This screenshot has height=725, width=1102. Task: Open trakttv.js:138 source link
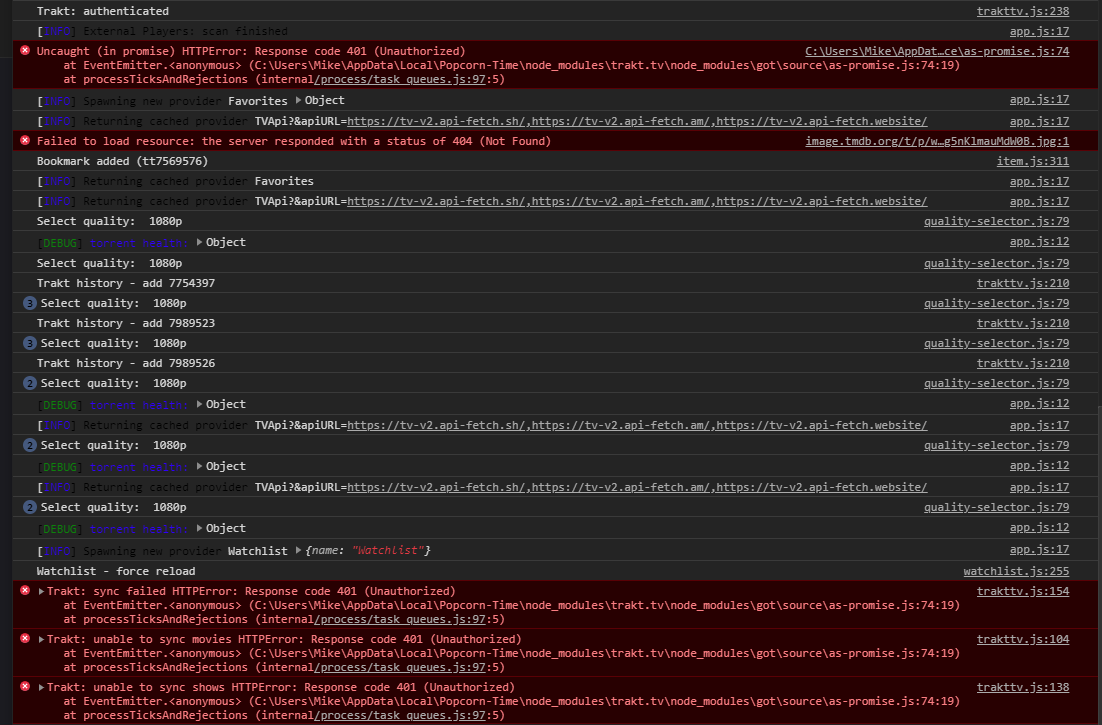pos(1023,687)
